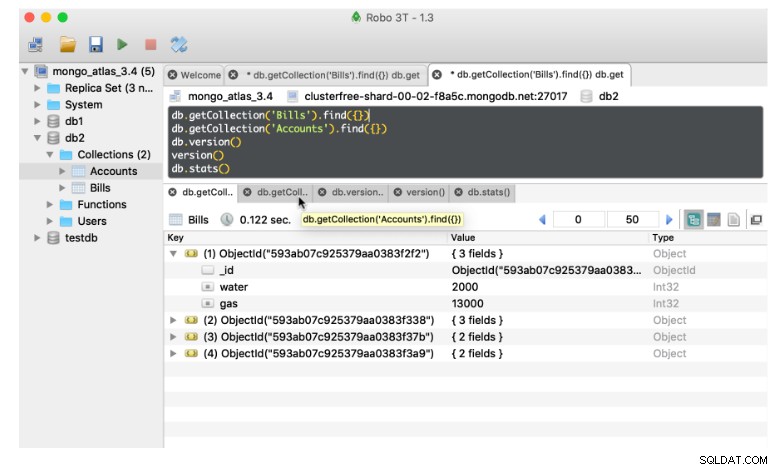Switch to the middle db.getCollection('Bills') tab
This screenshot has height=470, width=777.
pyautogui.click(x=333, y=75)
